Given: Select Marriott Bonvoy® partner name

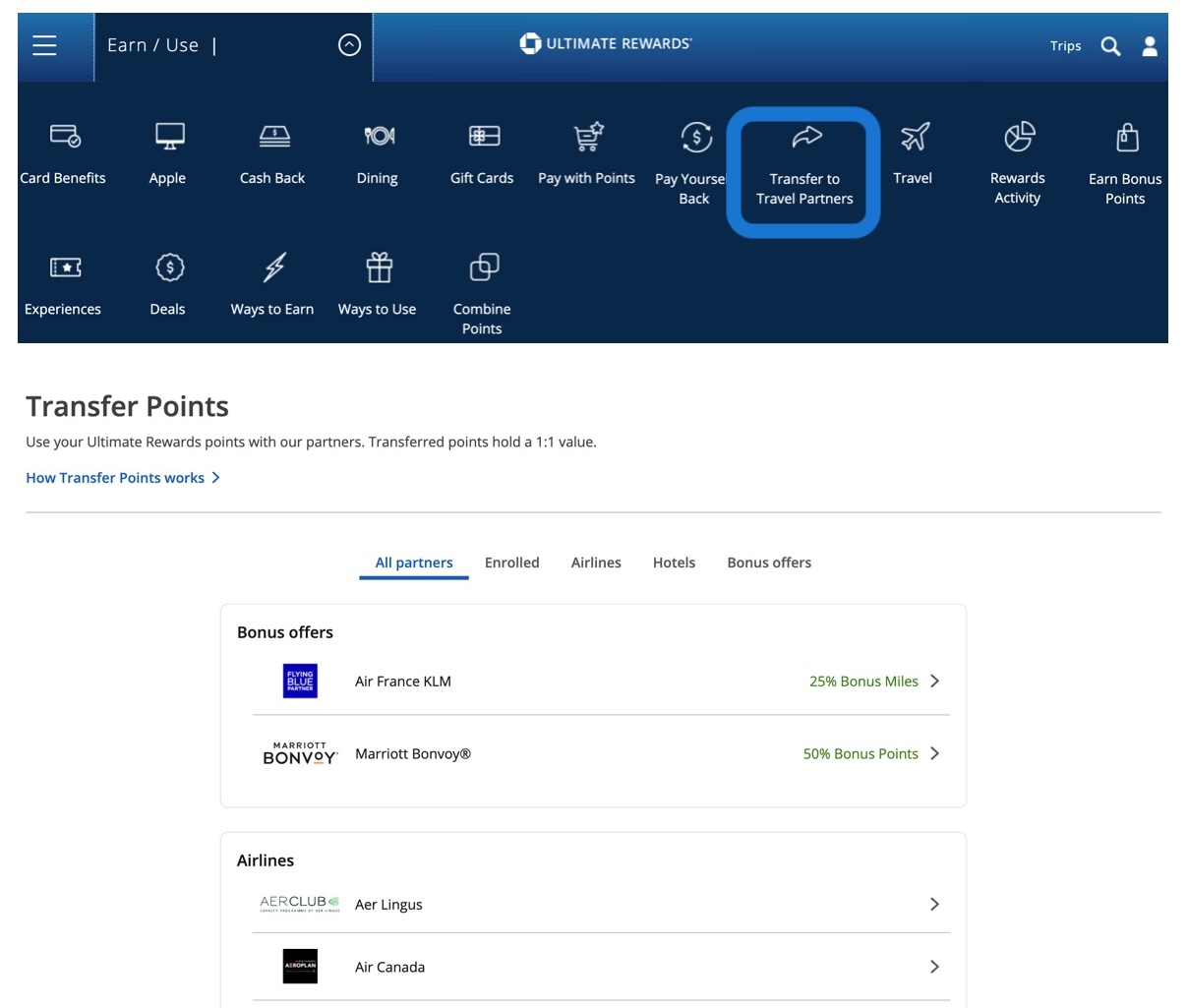Looking at the screenshot, I should pyautogui.click(x=413, y=754).
